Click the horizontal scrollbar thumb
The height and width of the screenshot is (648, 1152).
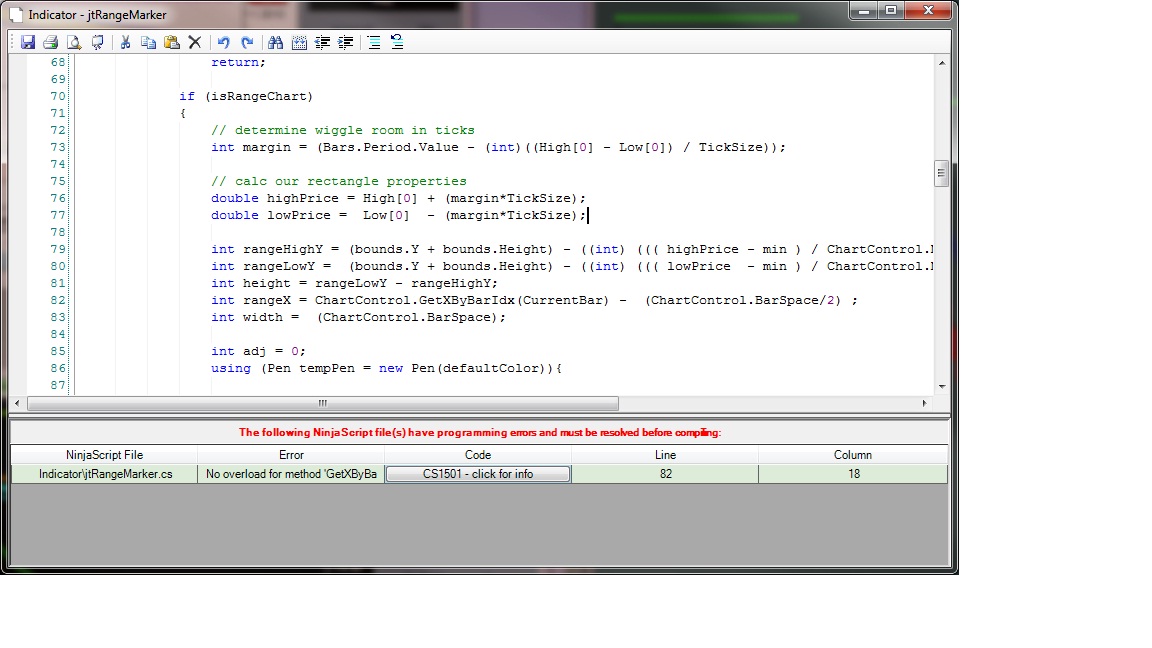pyautogui.click(x=323, y=403)
